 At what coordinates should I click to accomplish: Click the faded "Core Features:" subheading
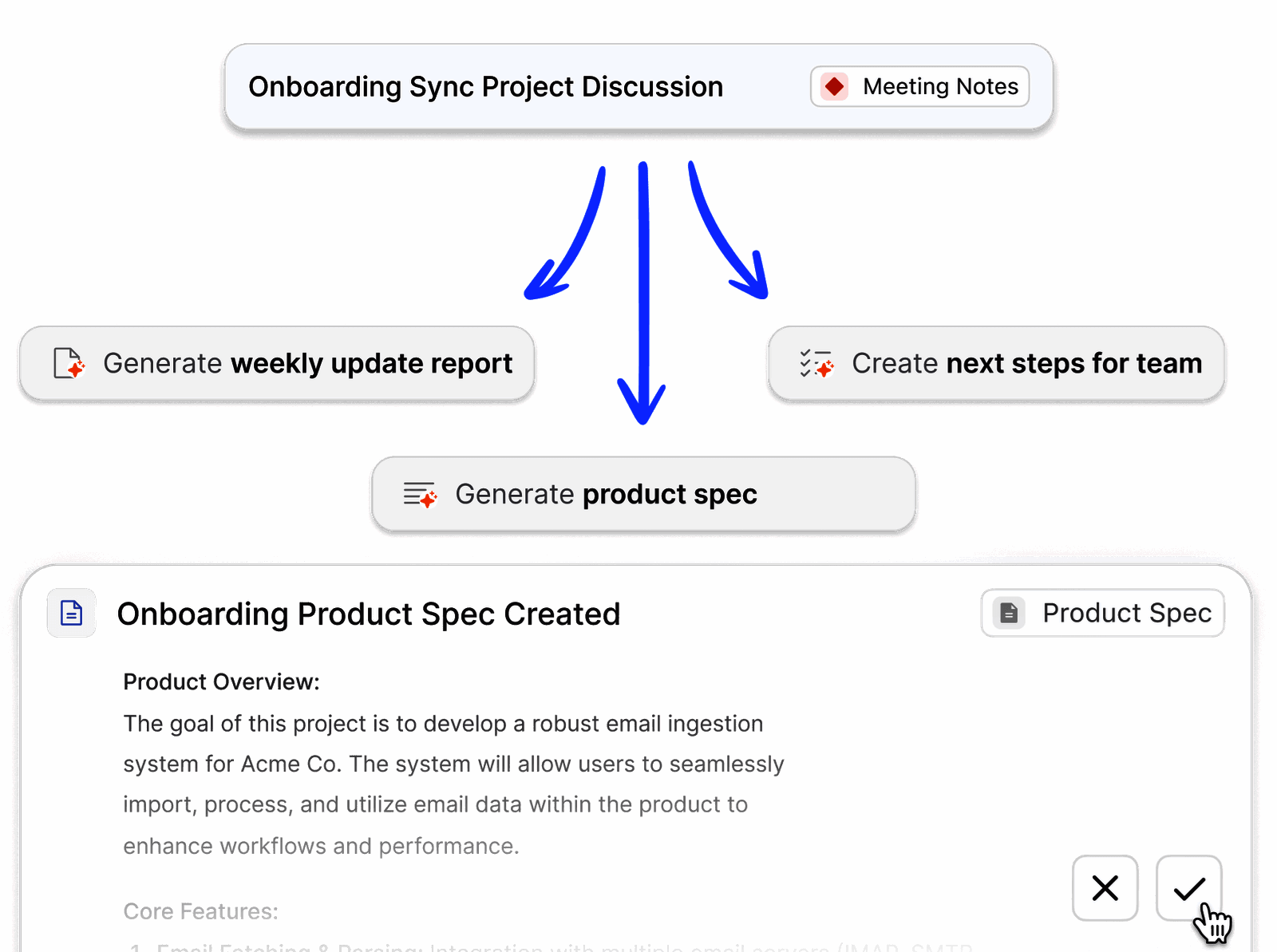pos(200,911)
